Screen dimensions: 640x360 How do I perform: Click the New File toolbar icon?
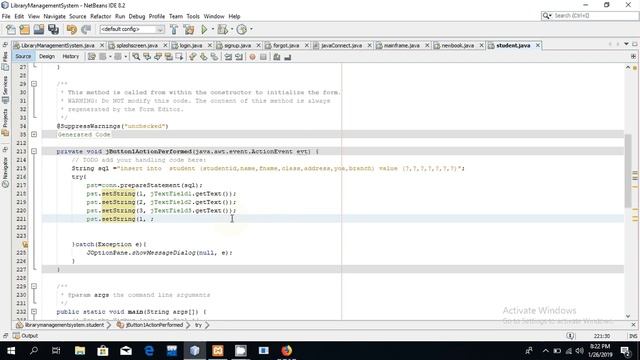[x=11, y=29]
